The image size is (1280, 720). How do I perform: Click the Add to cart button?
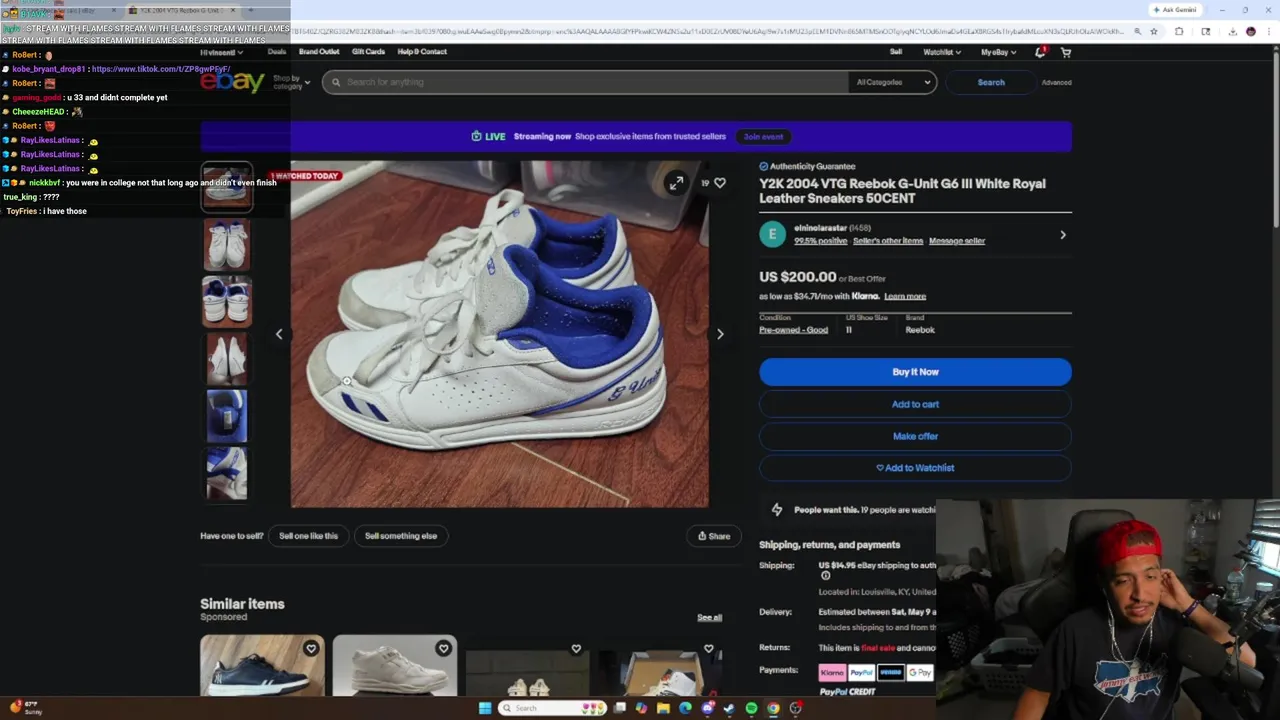click(915, 404)
